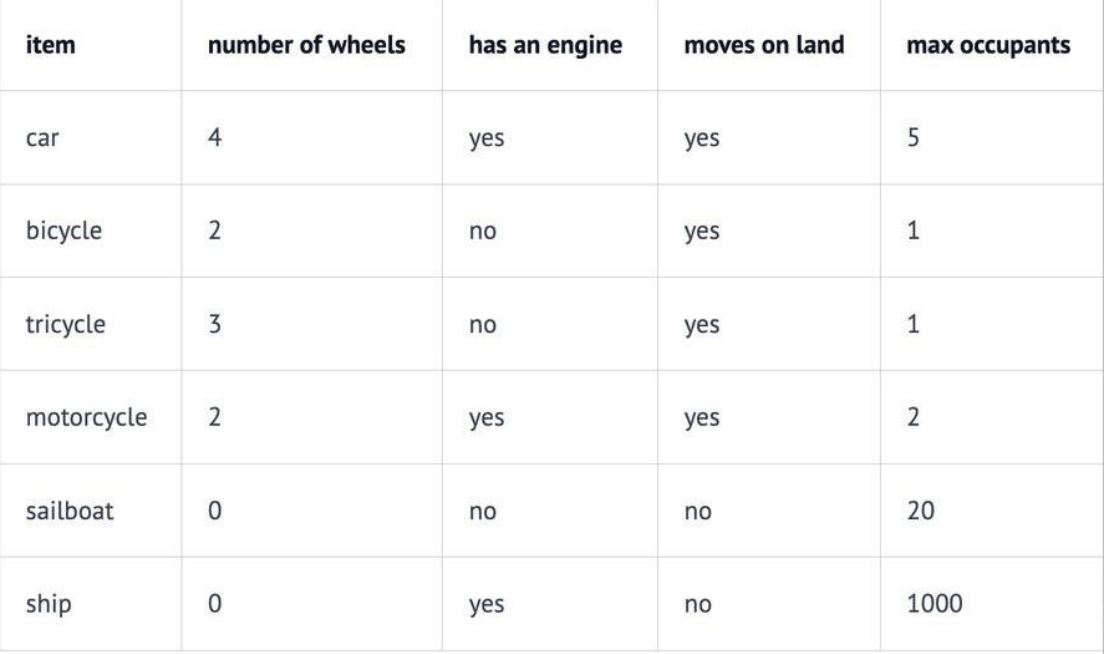The image size is (1104, 654).
Task: Select ship's max occupants value 1000
Action: coord(934,603)
